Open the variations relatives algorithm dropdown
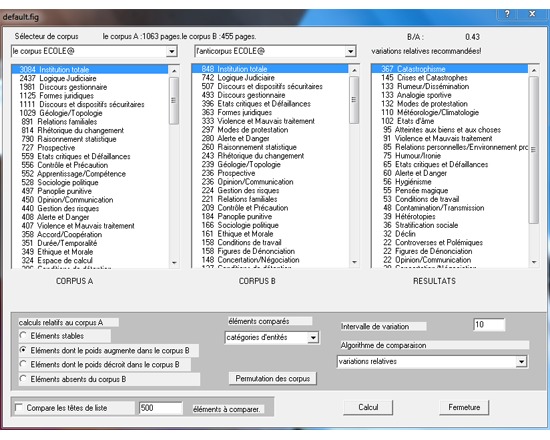Screen dimensions: 550x440 (x=522, y=362)
